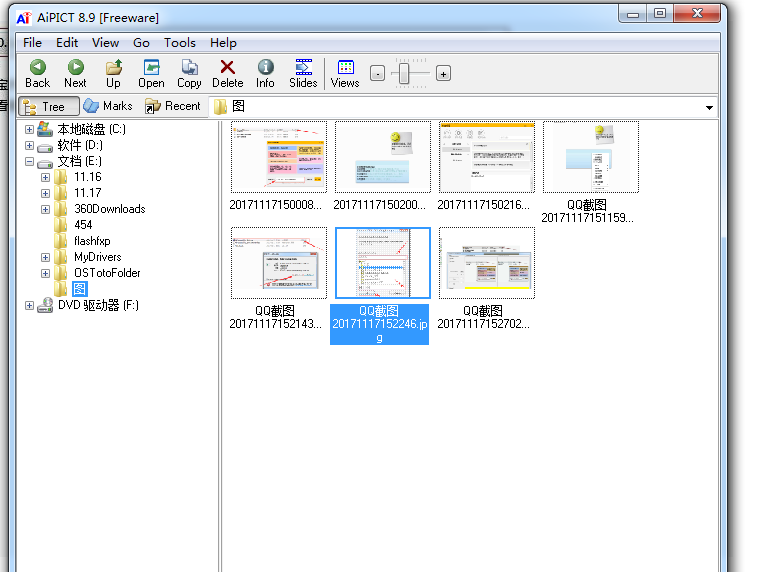Start the Slides slideshow
This screenshot has width=772, height=572.
[x=303, y=73]
